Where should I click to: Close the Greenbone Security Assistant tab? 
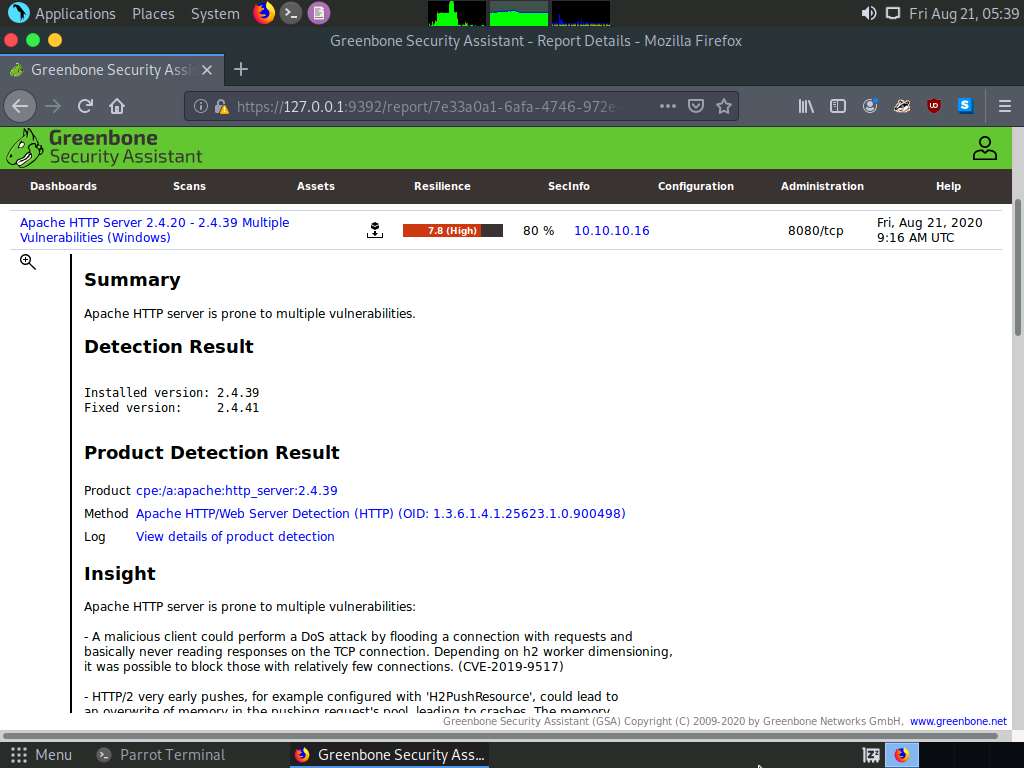(x=206, y=70)
